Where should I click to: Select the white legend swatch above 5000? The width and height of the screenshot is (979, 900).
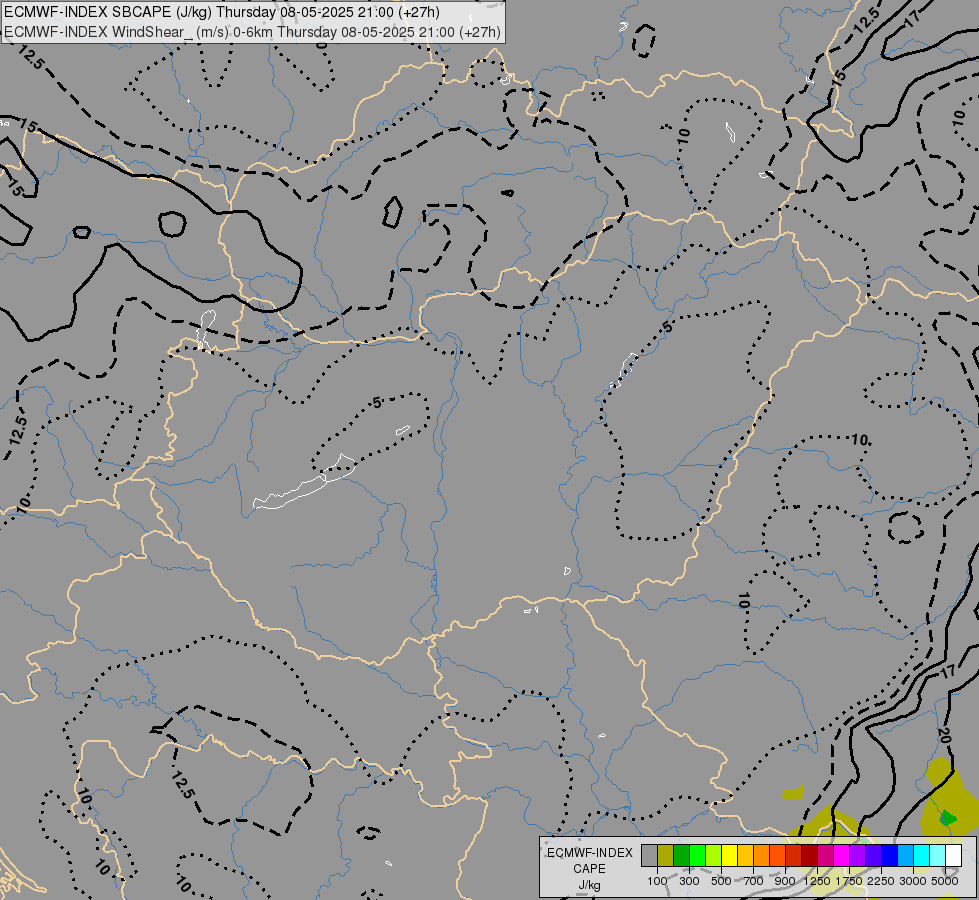tap(953, 856)
